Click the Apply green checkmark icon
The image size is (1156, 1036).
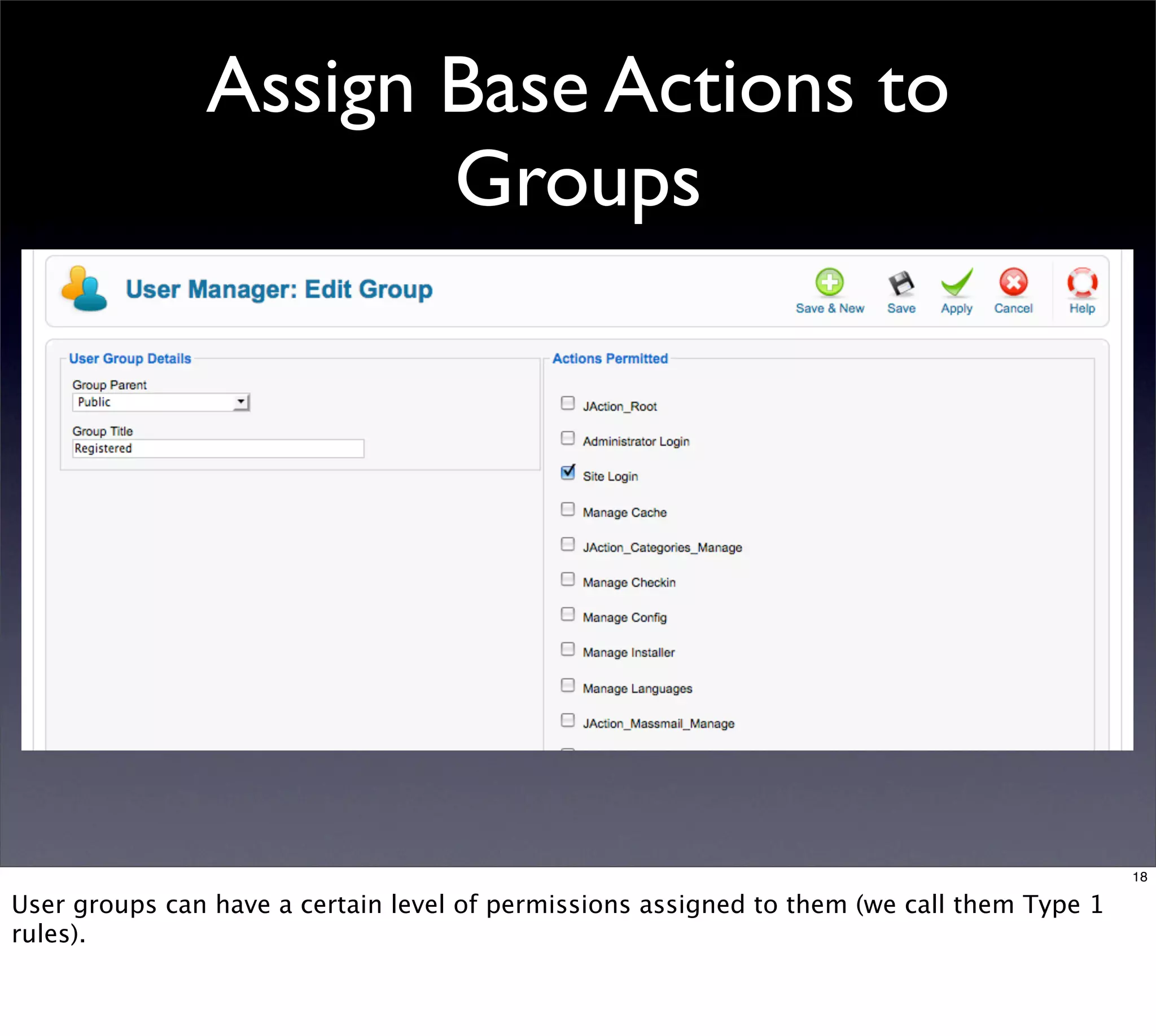click(x=957, y=282)
